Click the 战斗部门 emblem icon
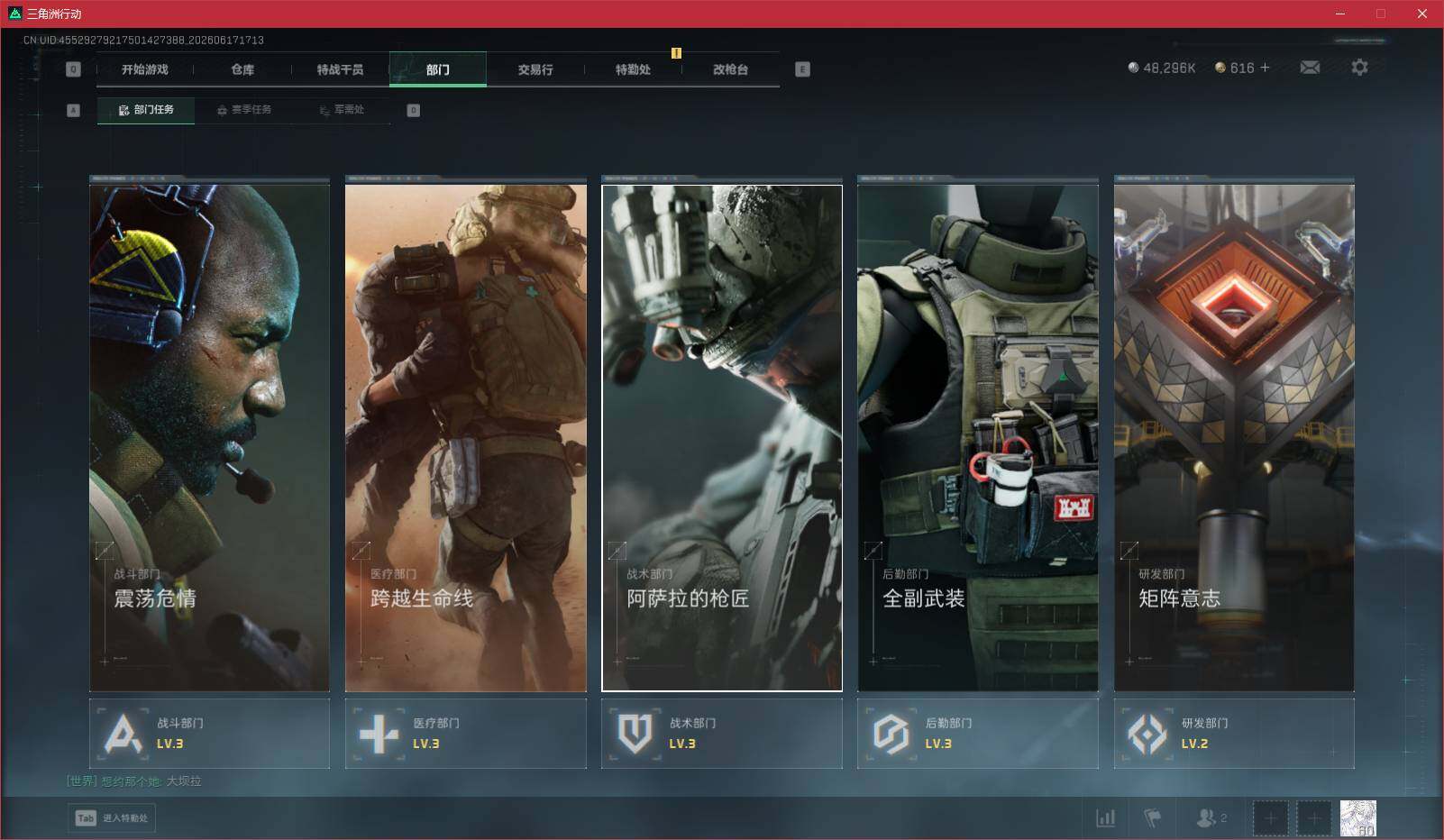The image size is (1444, 840). [123, 734]
